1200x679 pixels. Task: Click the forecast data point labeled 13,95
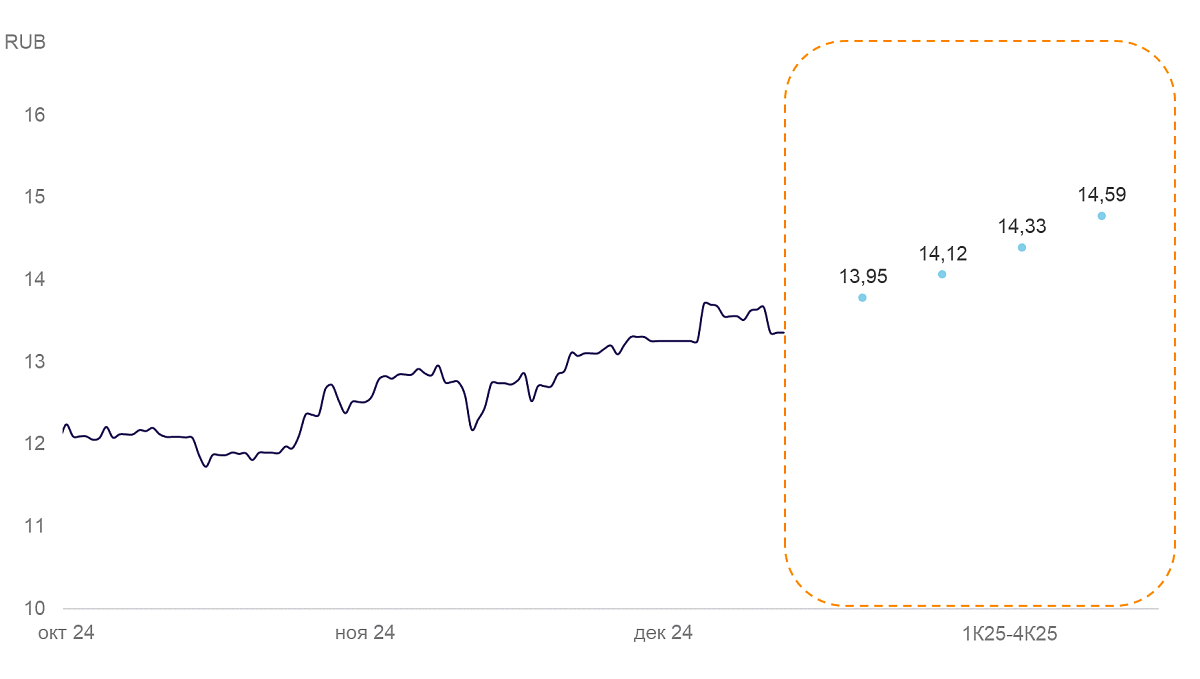[x=862, y=298]
